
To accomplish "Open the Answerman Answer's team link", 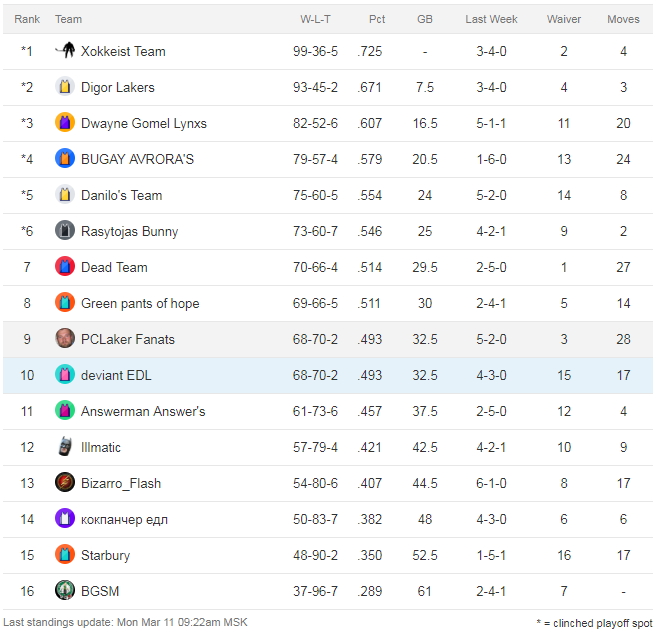I will click(143, 411).
